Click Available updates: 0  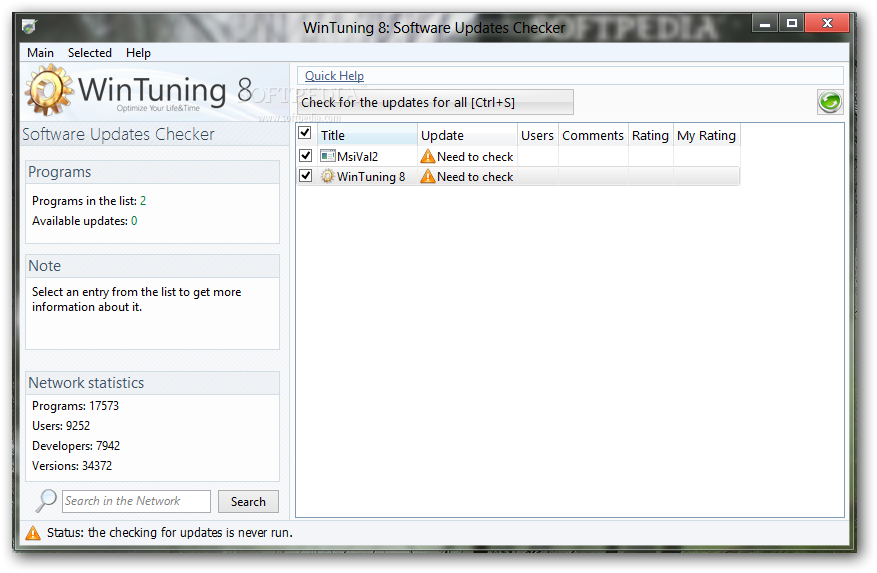[x=84, y=221]
